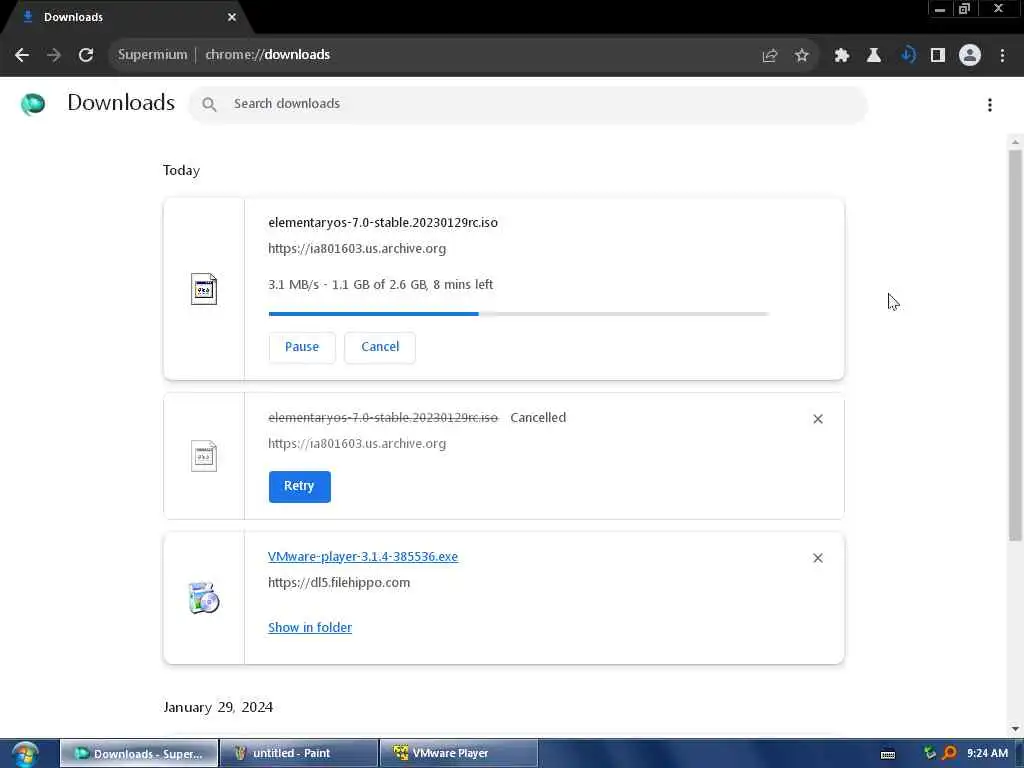Click the Supermium logo beside Downloads

tap(33, 103)
